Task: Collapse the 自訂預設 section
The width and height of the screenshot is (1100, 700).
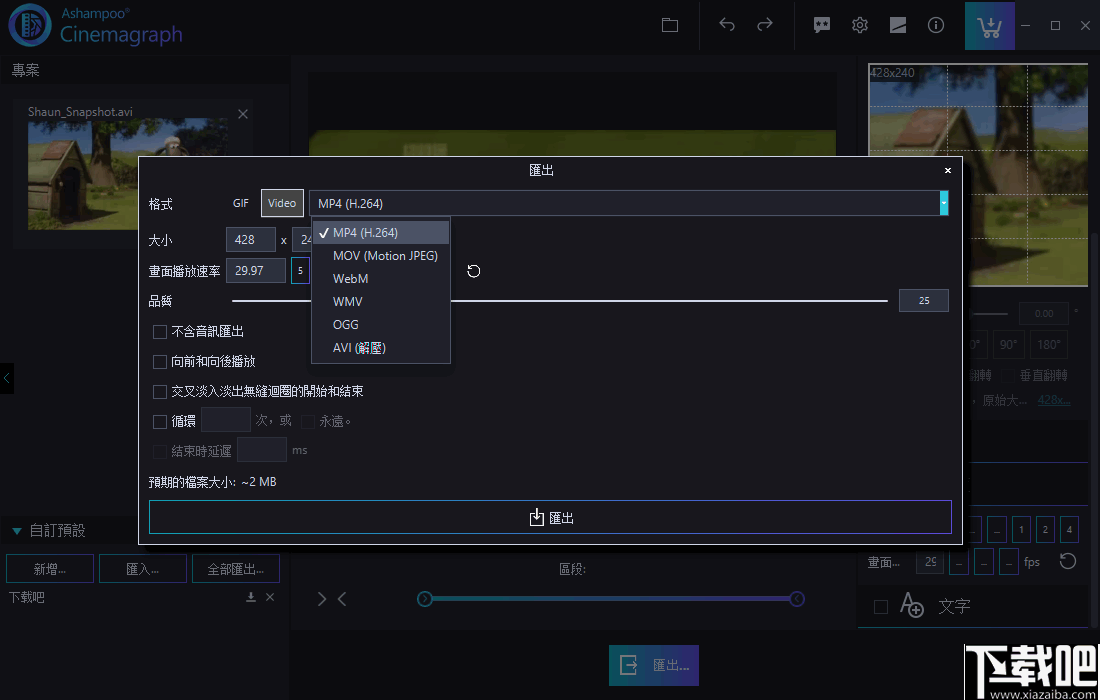Action: point(16,530)
